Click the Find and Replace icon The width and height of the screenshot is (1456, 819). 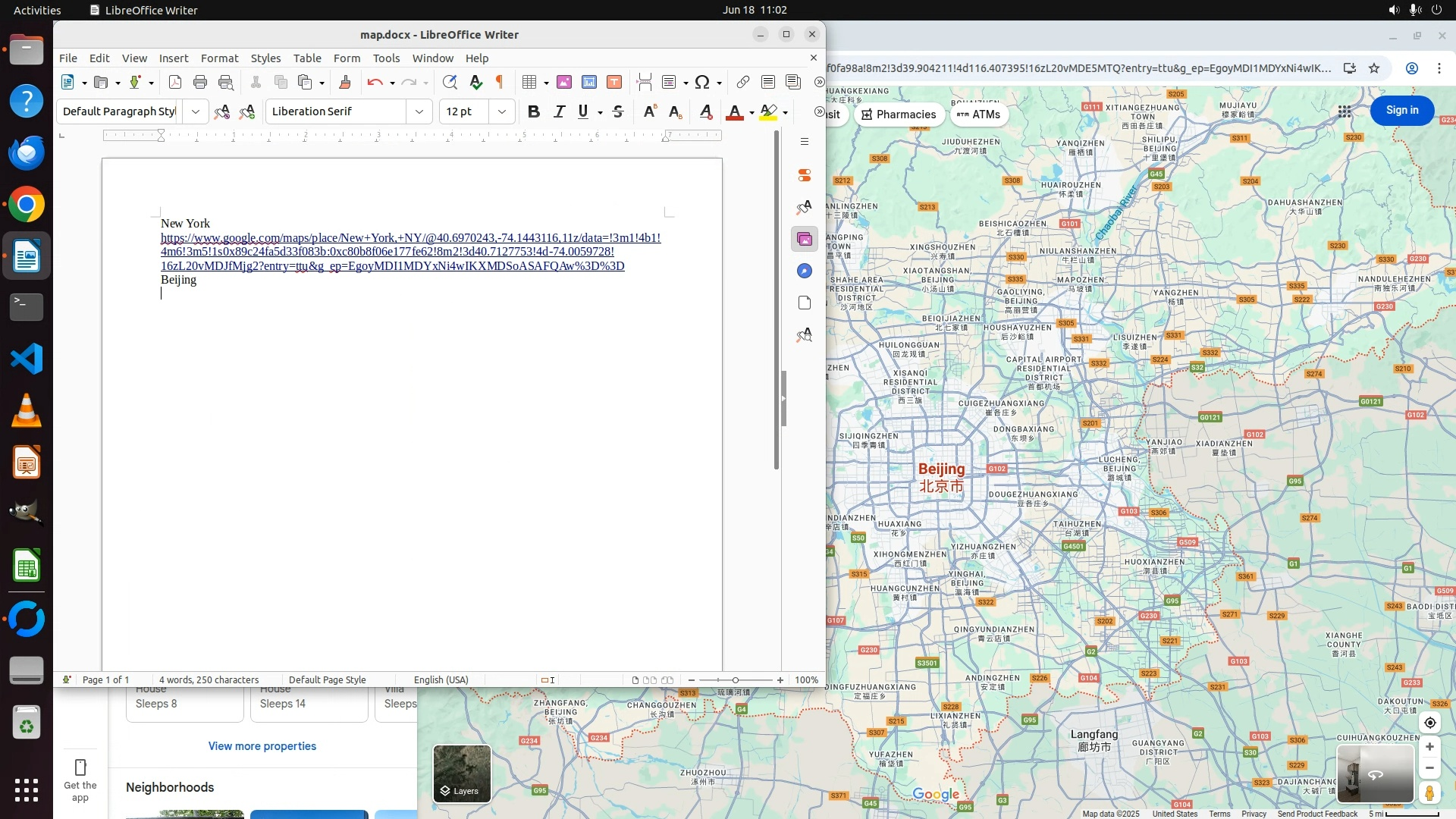pyautogui.click(x=450, y=83)
